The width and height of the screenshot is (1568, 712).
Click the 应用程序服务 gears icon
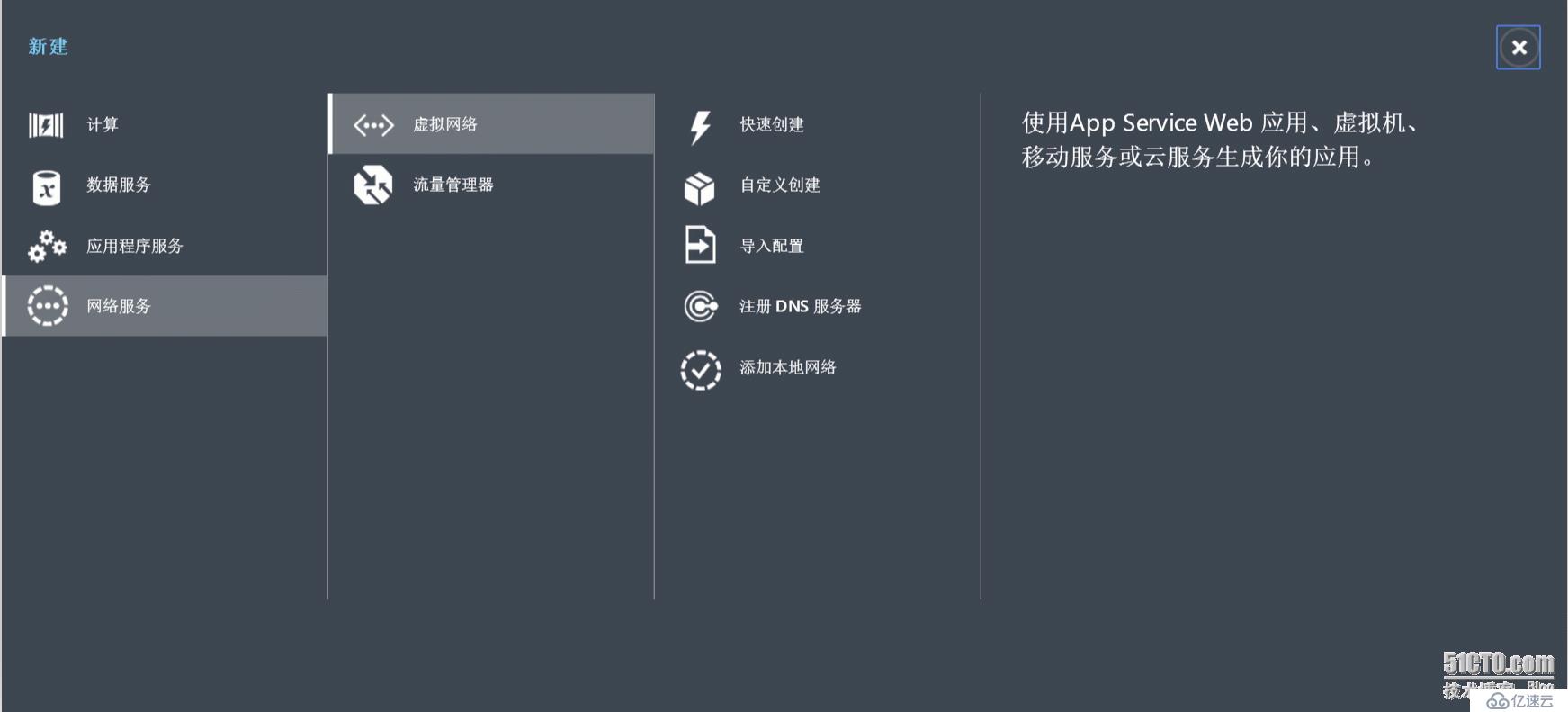pos(47,246)
